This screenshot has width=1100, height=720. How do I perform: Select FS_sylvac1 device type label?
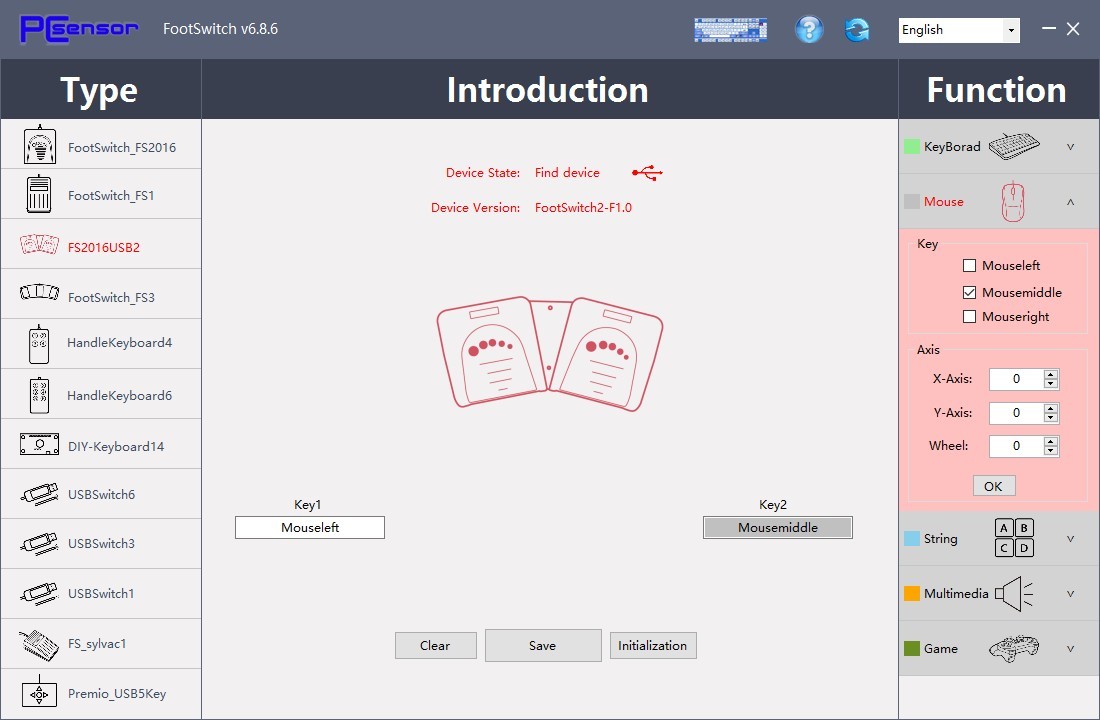tap(97, 644)
